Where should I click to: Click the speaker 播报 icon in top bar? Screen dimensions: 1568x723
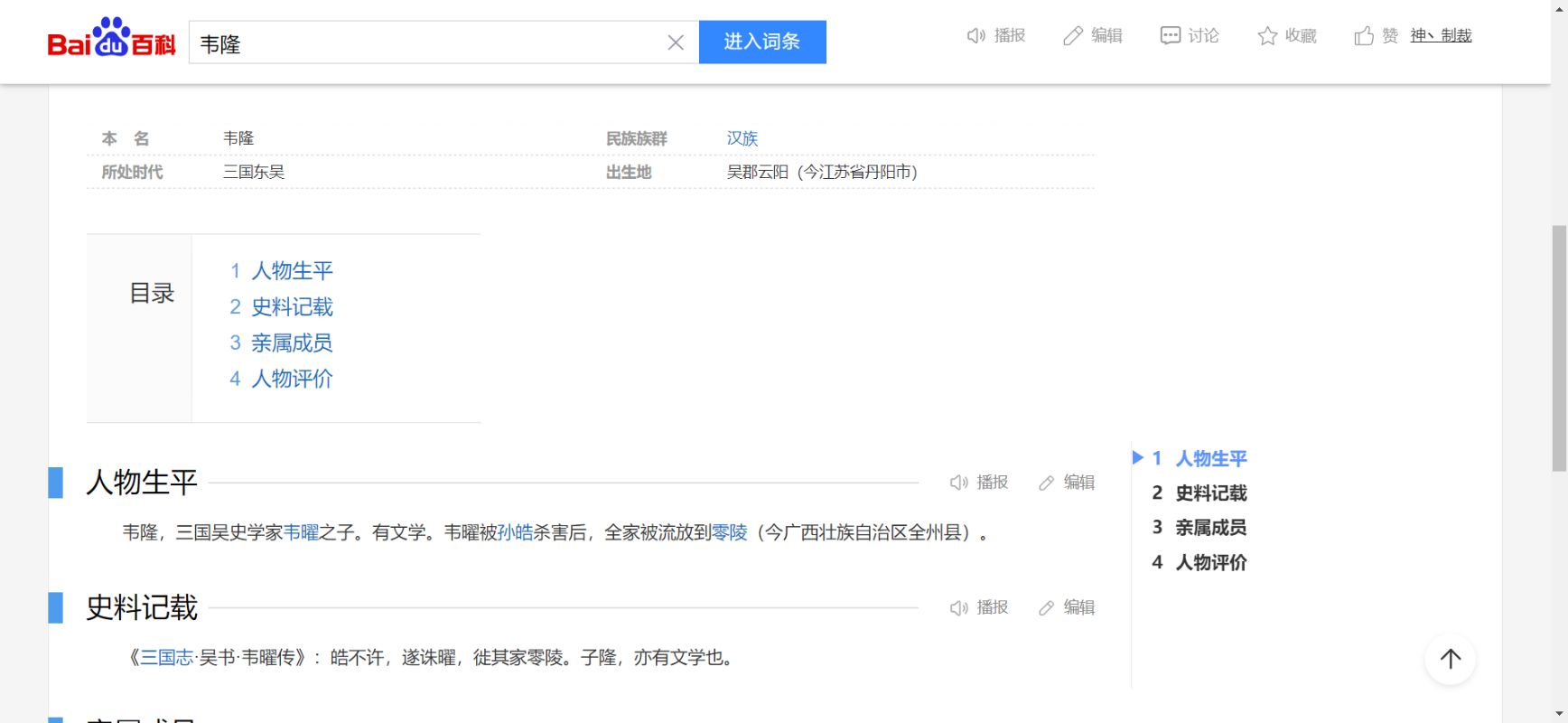[x=975, y=36]
